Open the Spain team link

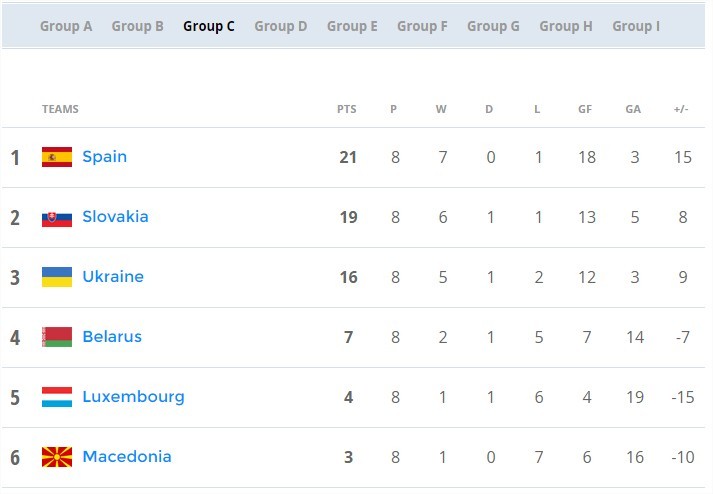105,157
